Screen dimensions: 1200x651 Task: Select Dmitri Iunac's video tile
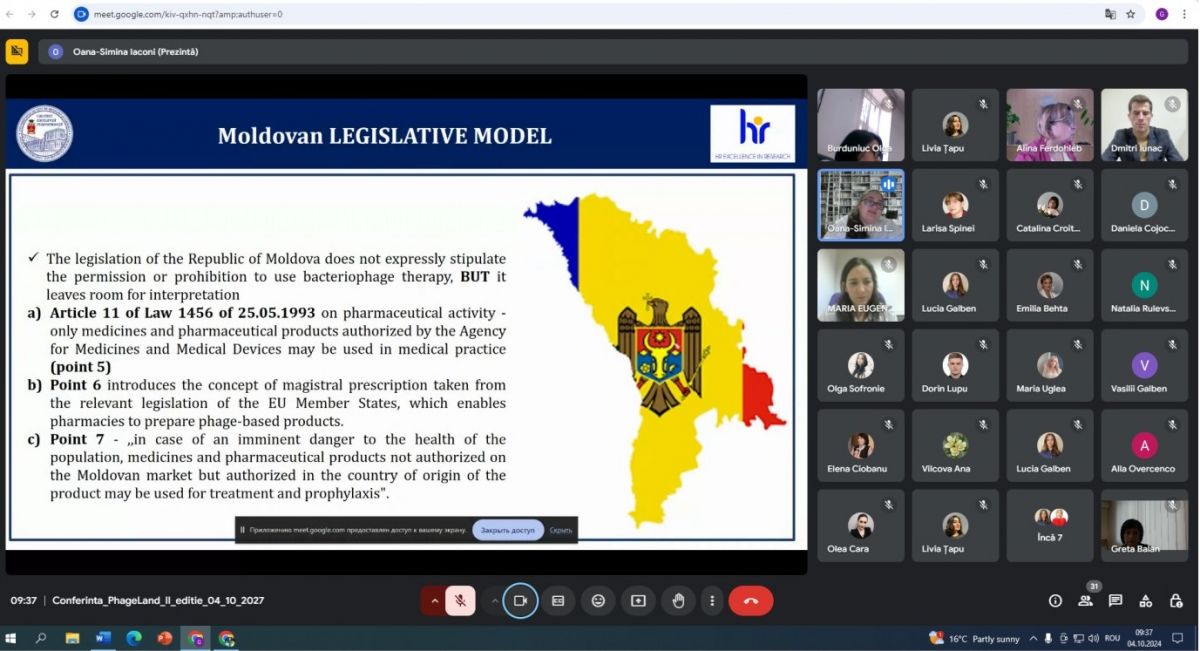click(x=1144, y=125)
